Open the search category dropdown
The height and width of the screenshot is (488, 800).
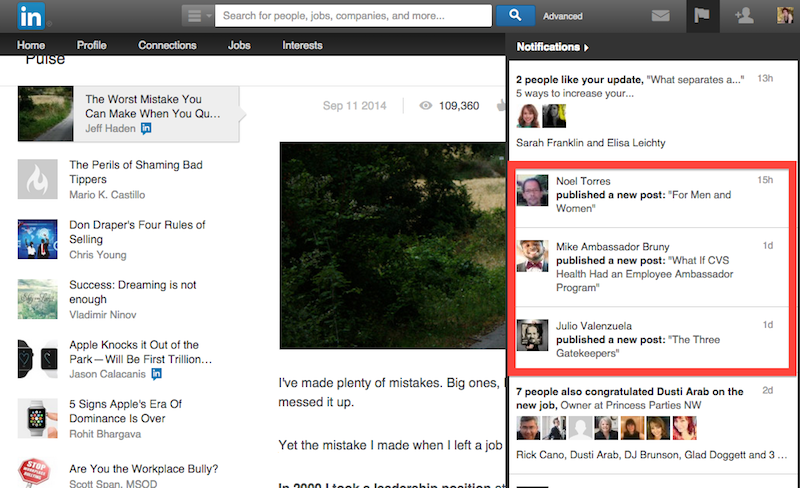[197, 16]
